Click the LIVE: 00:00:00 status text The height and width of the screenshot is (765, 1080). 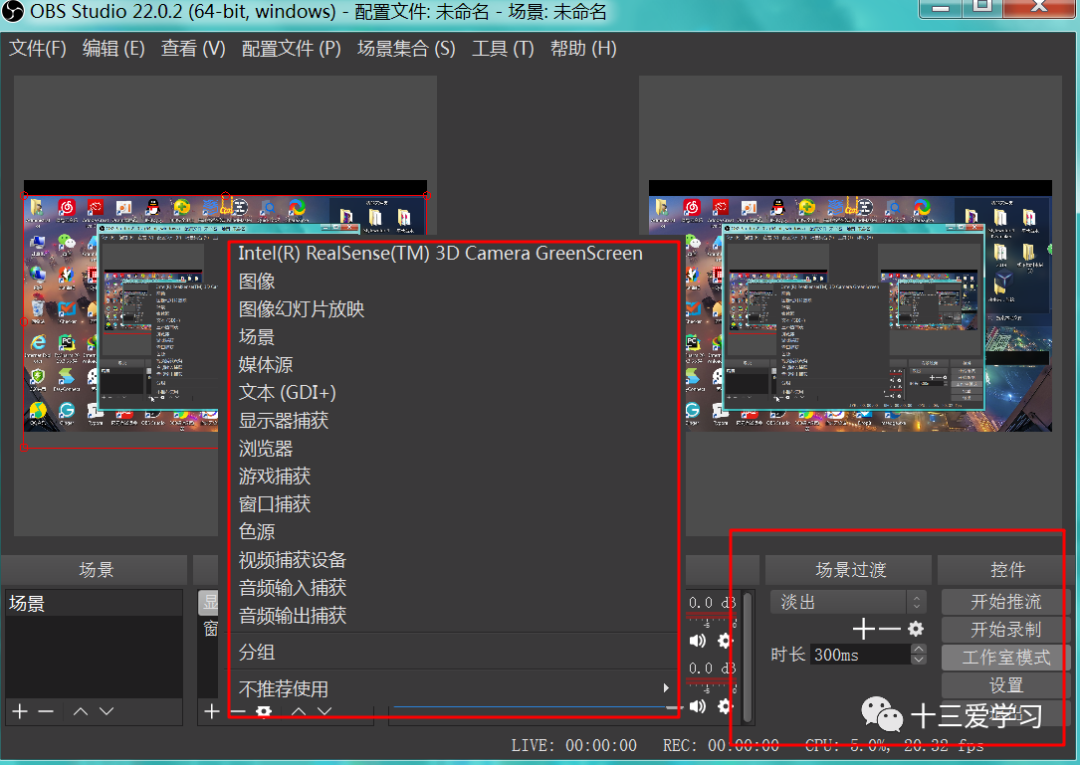574,746
